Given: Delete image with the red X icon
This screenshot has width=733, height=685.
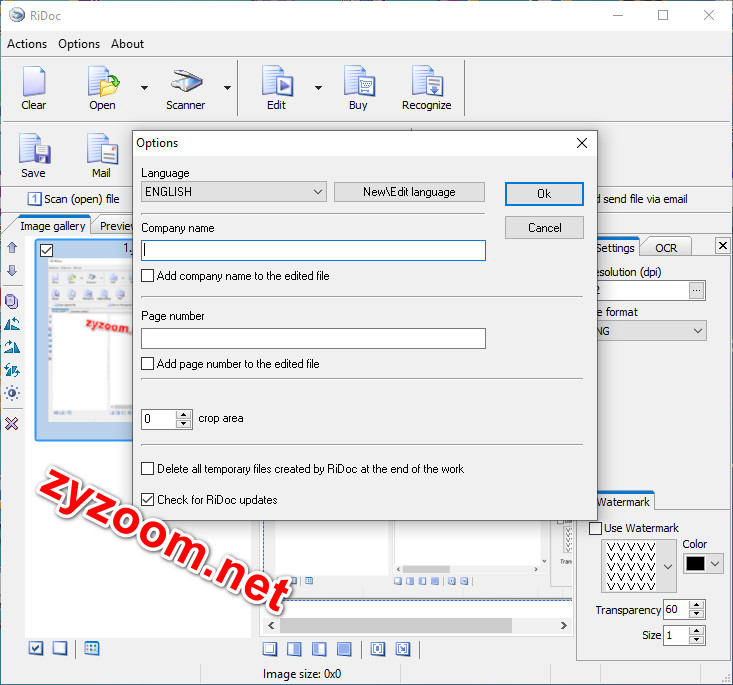Looking at the screenshot, I should point(12,424).
